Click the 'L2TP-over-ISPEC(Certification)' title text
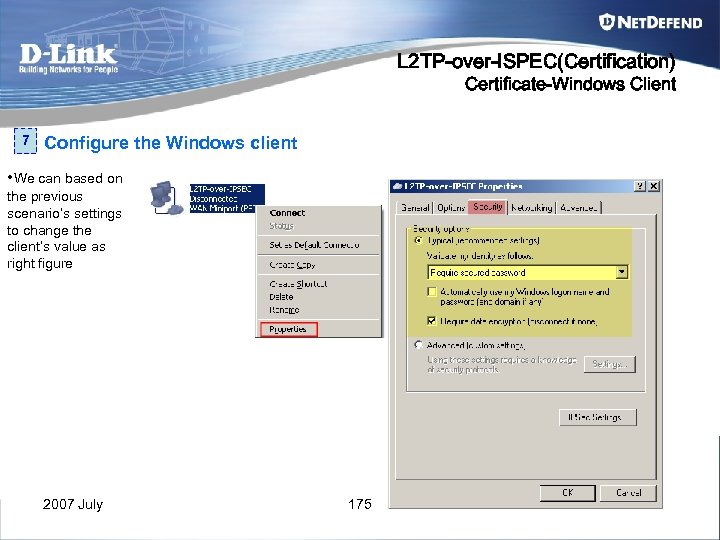The height and width of the screenshot is (540, 720). tap(536, 61)
